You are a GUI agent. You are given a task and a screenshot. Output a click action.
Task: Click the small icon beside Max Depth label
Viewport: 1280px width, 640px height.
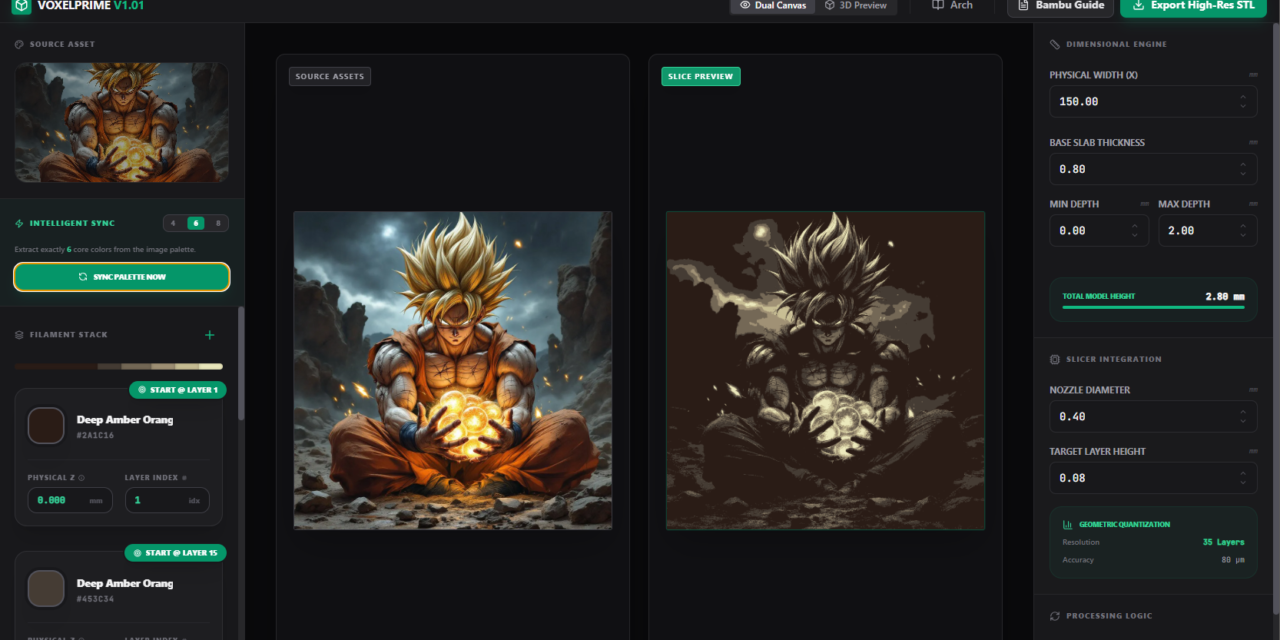[x=1253, y=204]
